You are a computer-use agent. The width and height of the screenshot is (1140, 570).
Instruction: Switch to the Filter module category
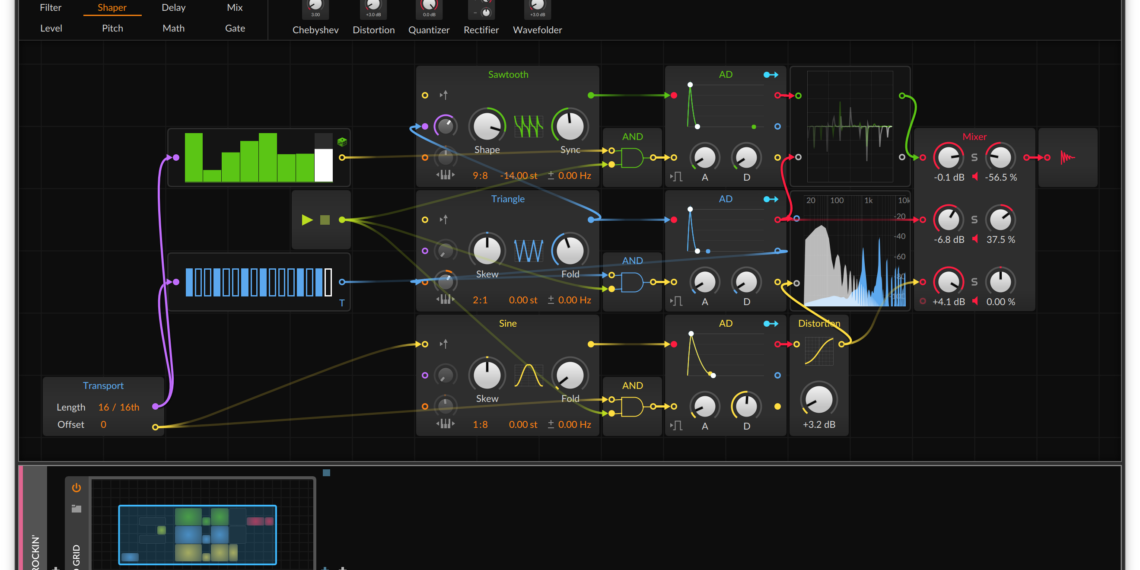pos(51,8)
